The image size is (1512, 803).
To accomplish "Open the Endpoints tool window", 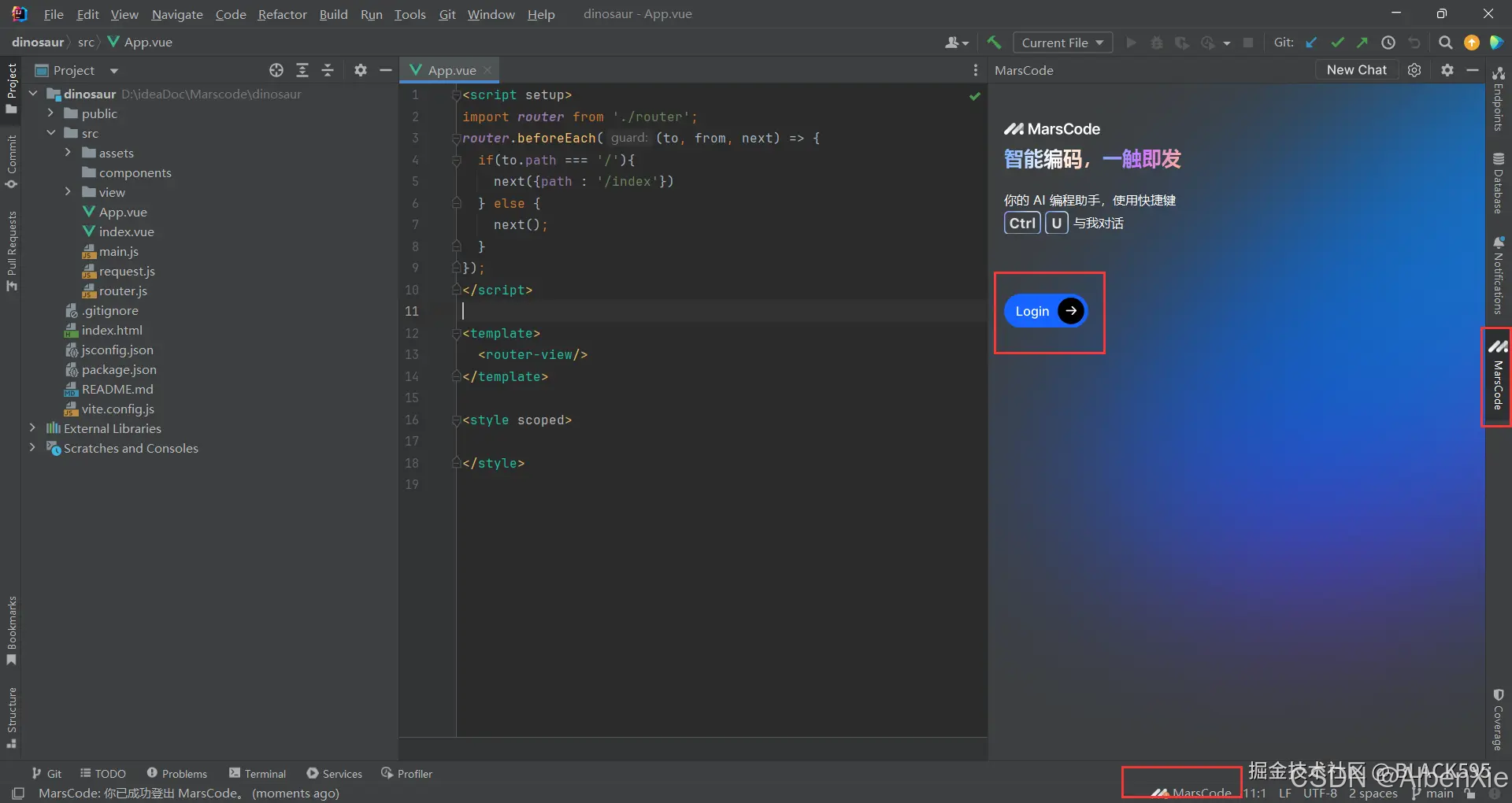I will [x=1498, y=98].
